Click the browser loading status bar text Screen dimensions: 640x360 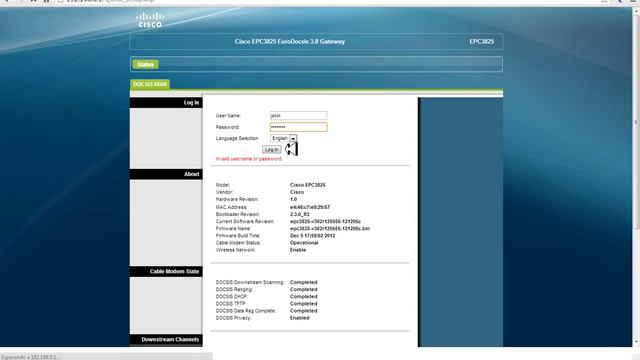click(31, 357)
